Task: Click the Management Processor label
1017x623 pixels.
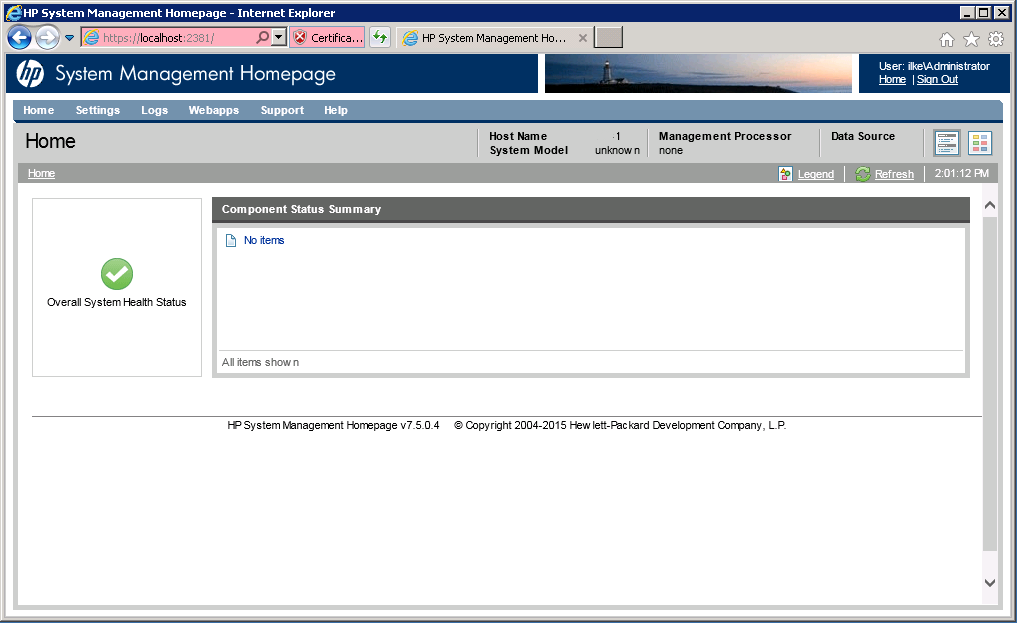Action: pos(725,136)
